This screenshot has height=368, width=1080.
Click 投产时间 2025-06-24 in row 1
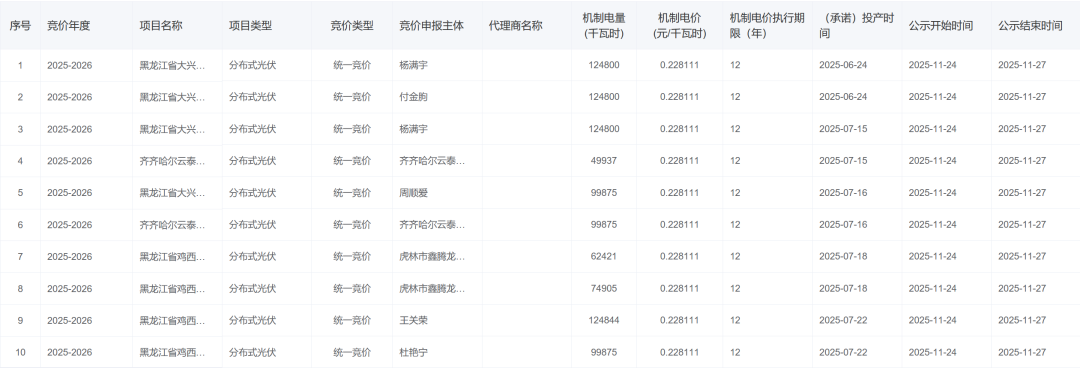coord(843,65)
